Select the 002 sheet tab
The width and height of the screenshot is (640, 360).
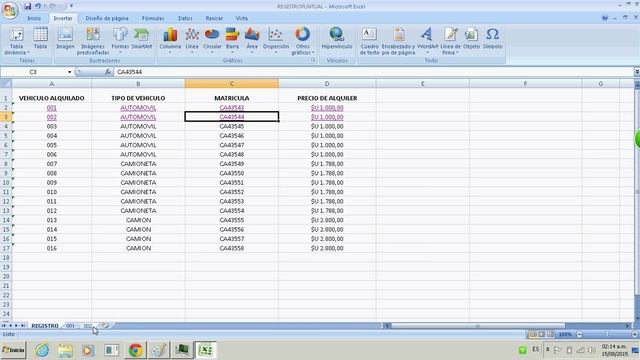point(88,326)
